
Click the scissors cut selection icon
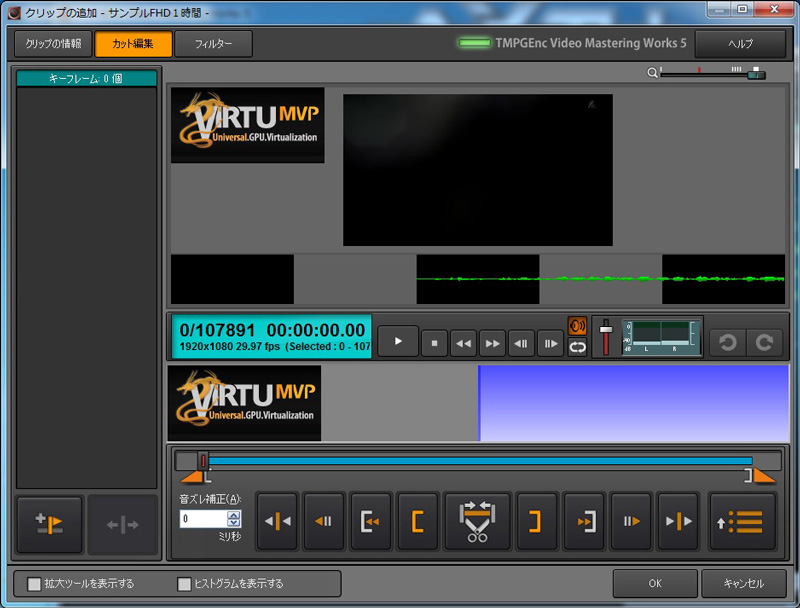[477, 521]
